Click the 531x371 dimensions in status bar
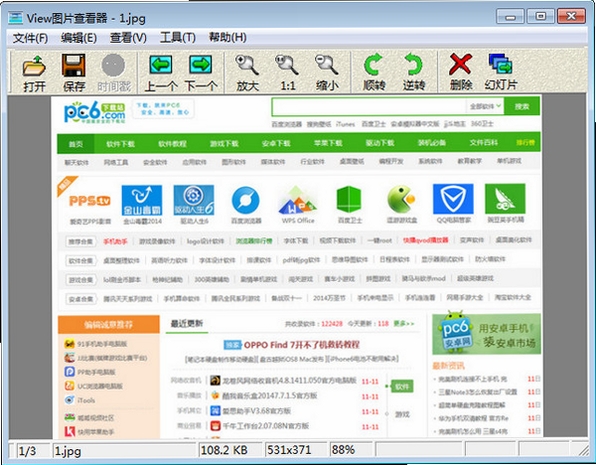This screenshot has height=465, width=596. coord(289,450)
